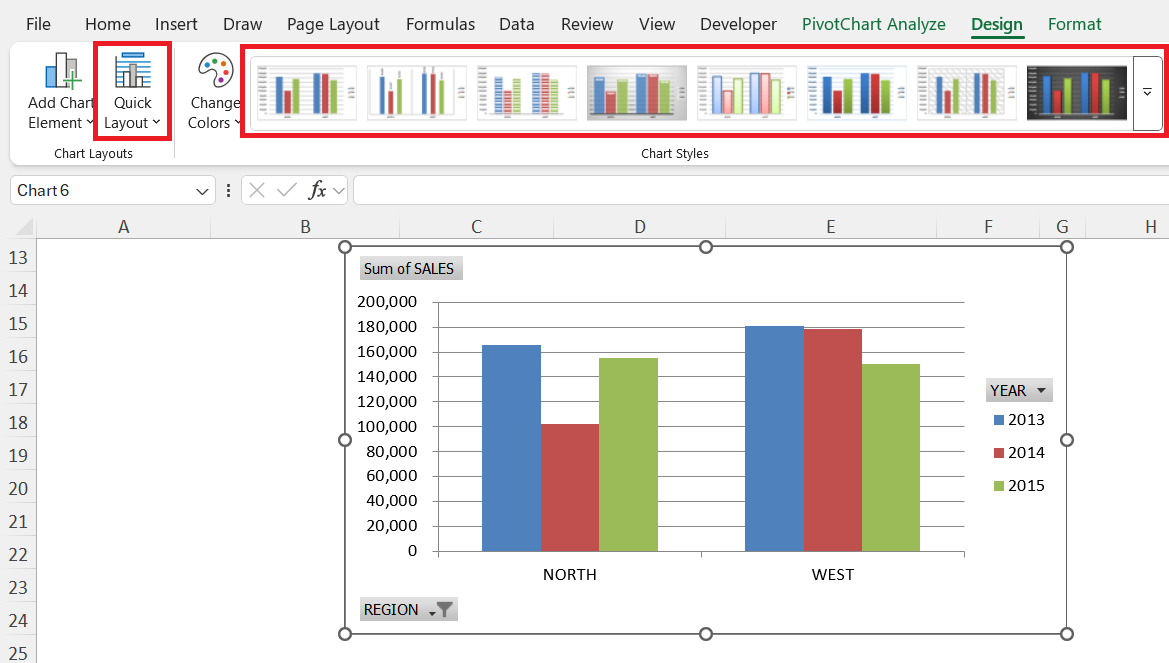Viewport: 1169px width, 663px height.
Task: Click the blue 2013 legend swatch
Action: point(998,420)
